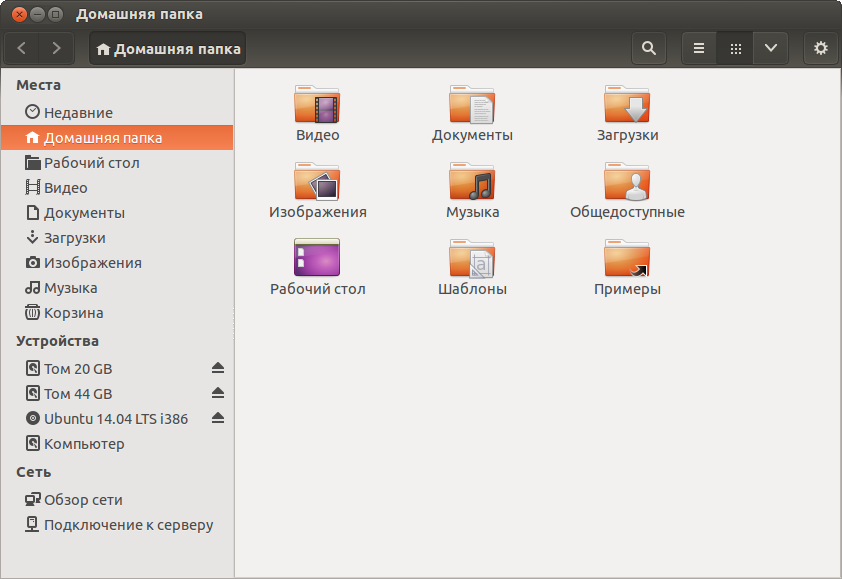Click the search magnifier button
Screen dimensions: 842x579
click(649, 48)
